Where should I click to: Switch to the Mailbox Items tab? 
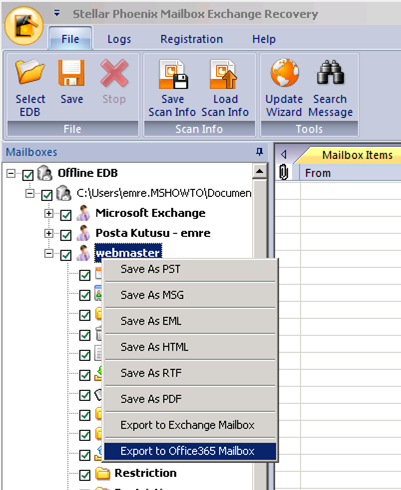point(357,155)
